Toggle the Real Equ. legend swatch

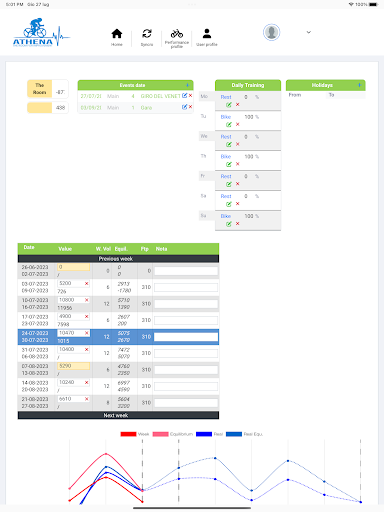click(234, 434)
